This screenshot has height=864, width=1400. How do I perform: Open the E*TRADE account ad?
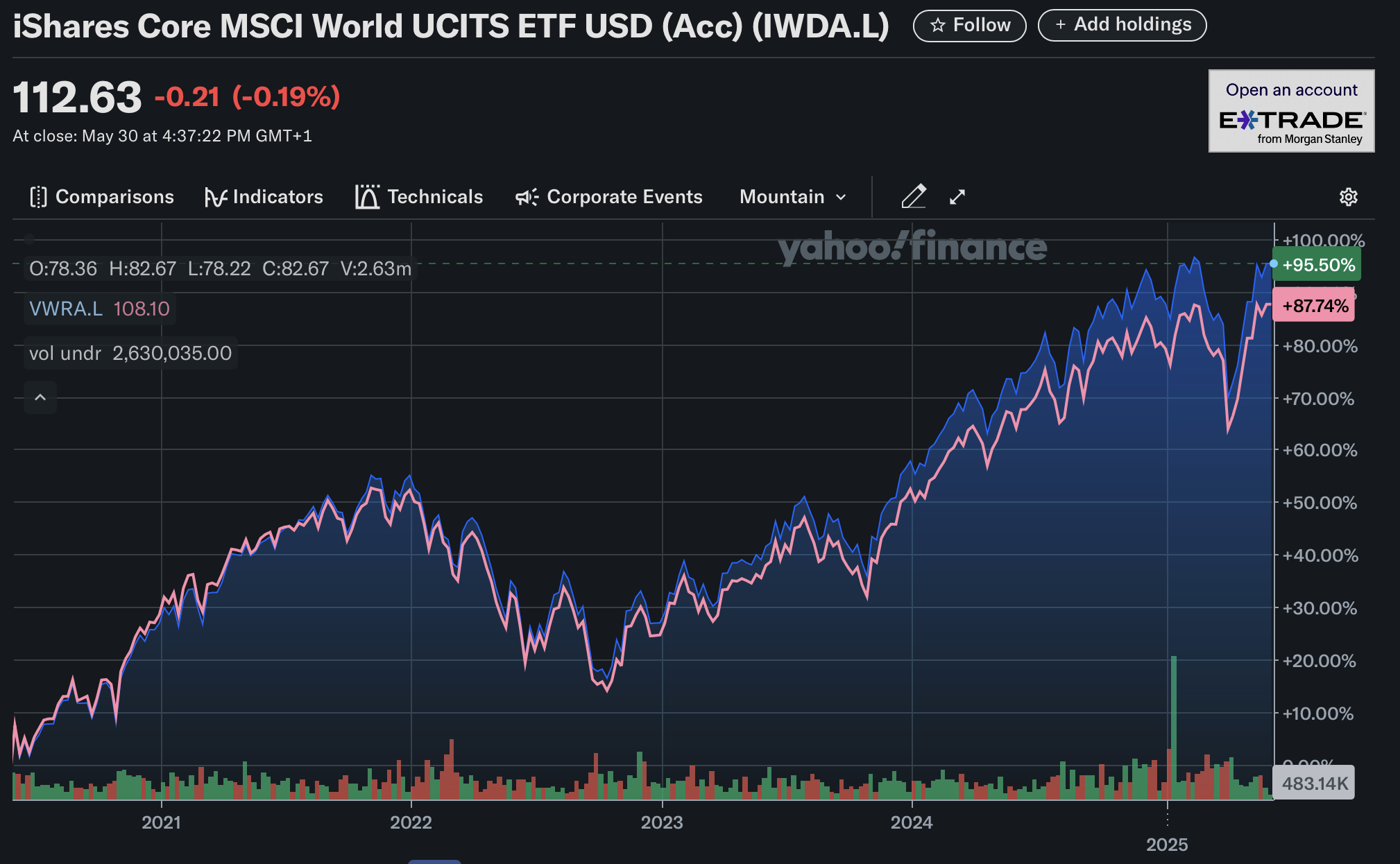(x=1291, y=111)
